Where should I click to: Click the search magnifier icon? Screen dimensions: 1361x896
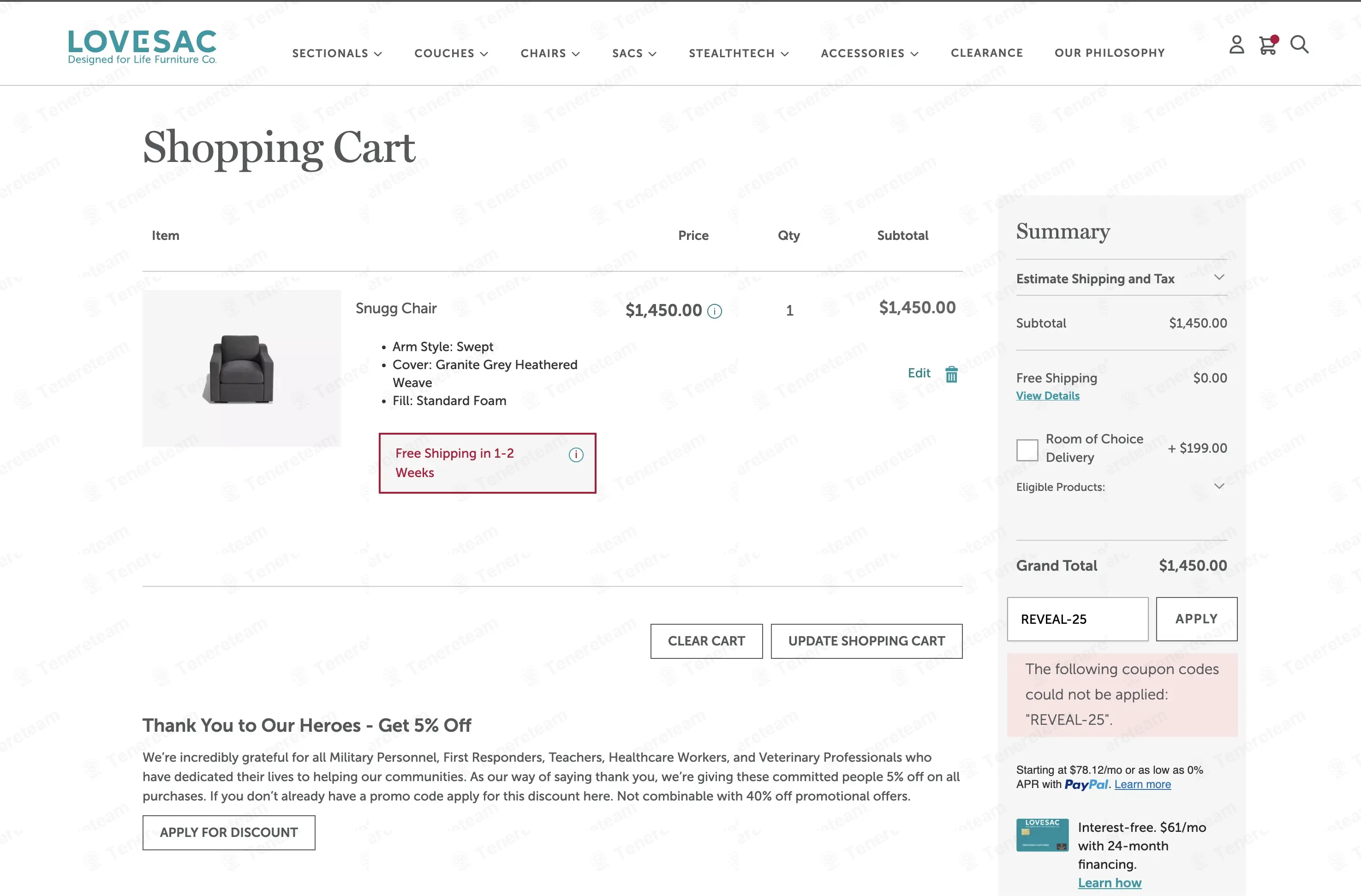(1299, 45)
